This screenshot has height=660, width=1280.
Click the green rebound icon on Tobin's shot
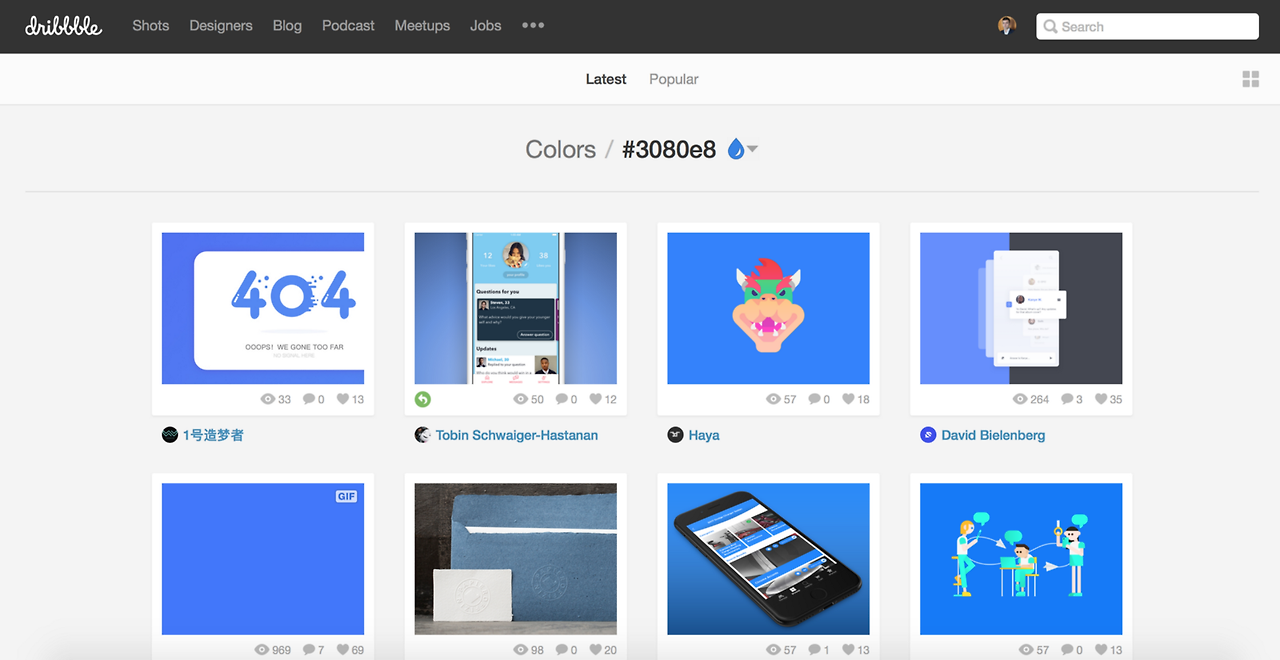423,399
